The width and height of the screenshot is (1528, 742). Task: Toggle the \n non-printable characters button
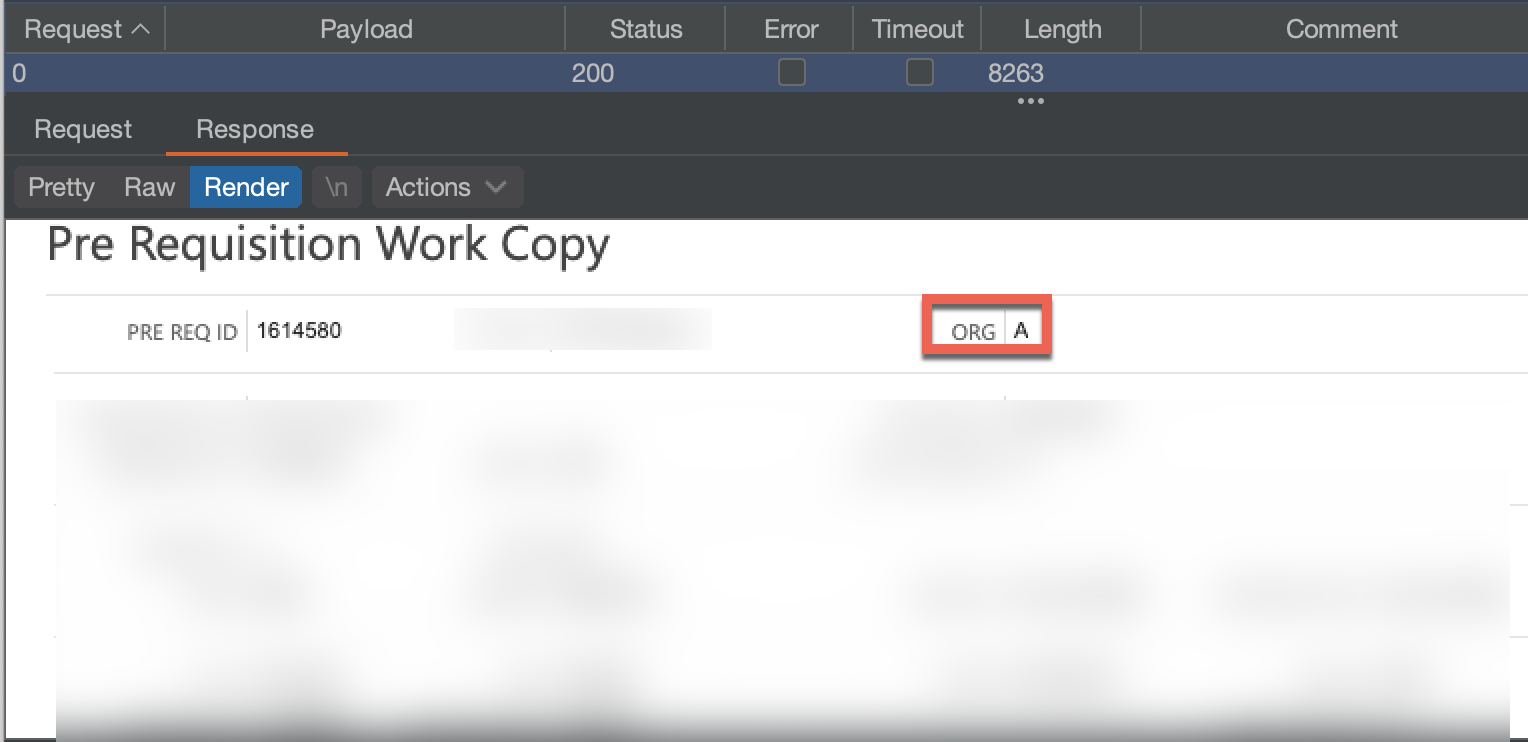pyautogui.click(x=336, y=188)
